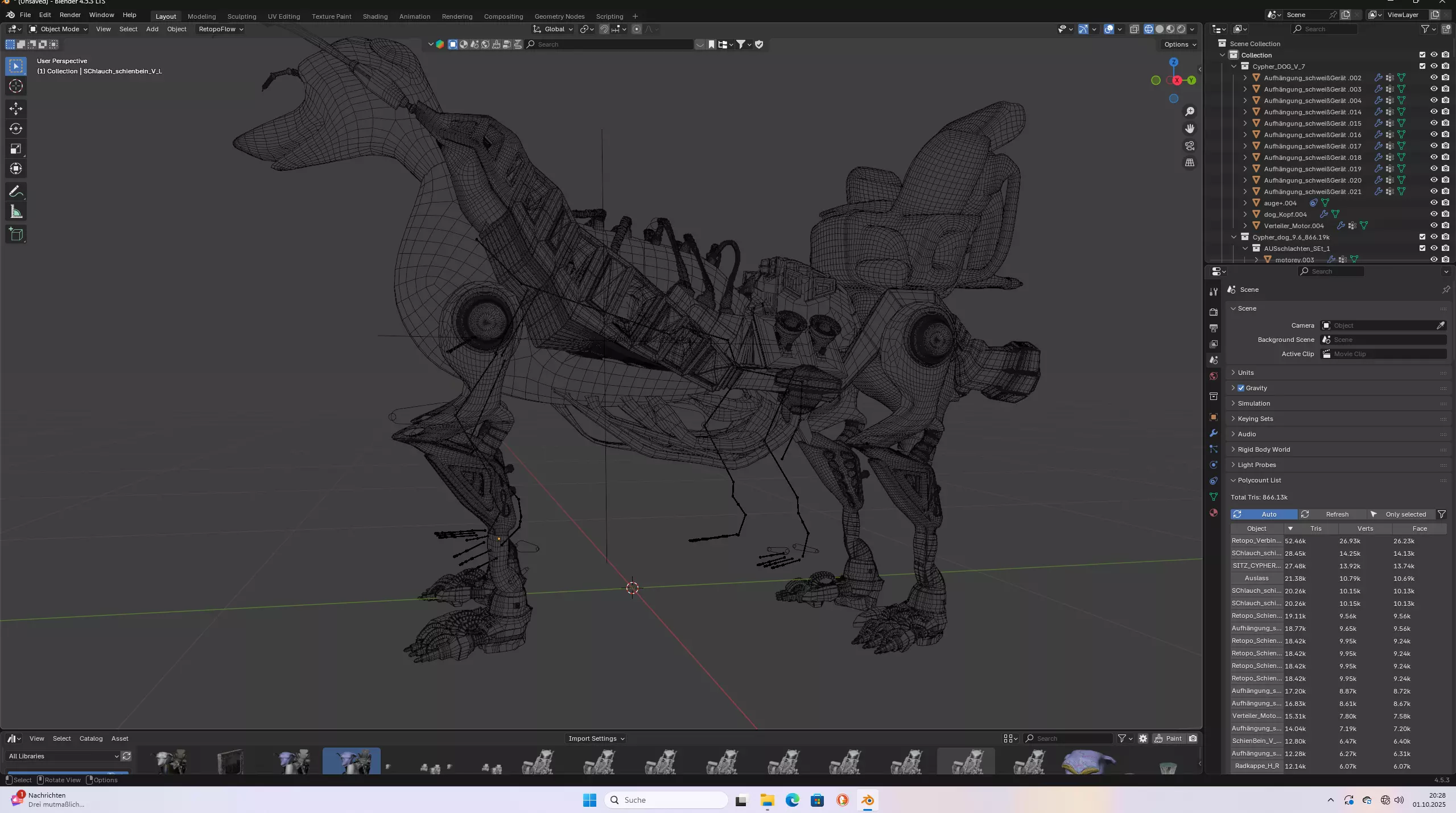
Task: Select the Add Cube tool
Action: click(x=16, y=234)
